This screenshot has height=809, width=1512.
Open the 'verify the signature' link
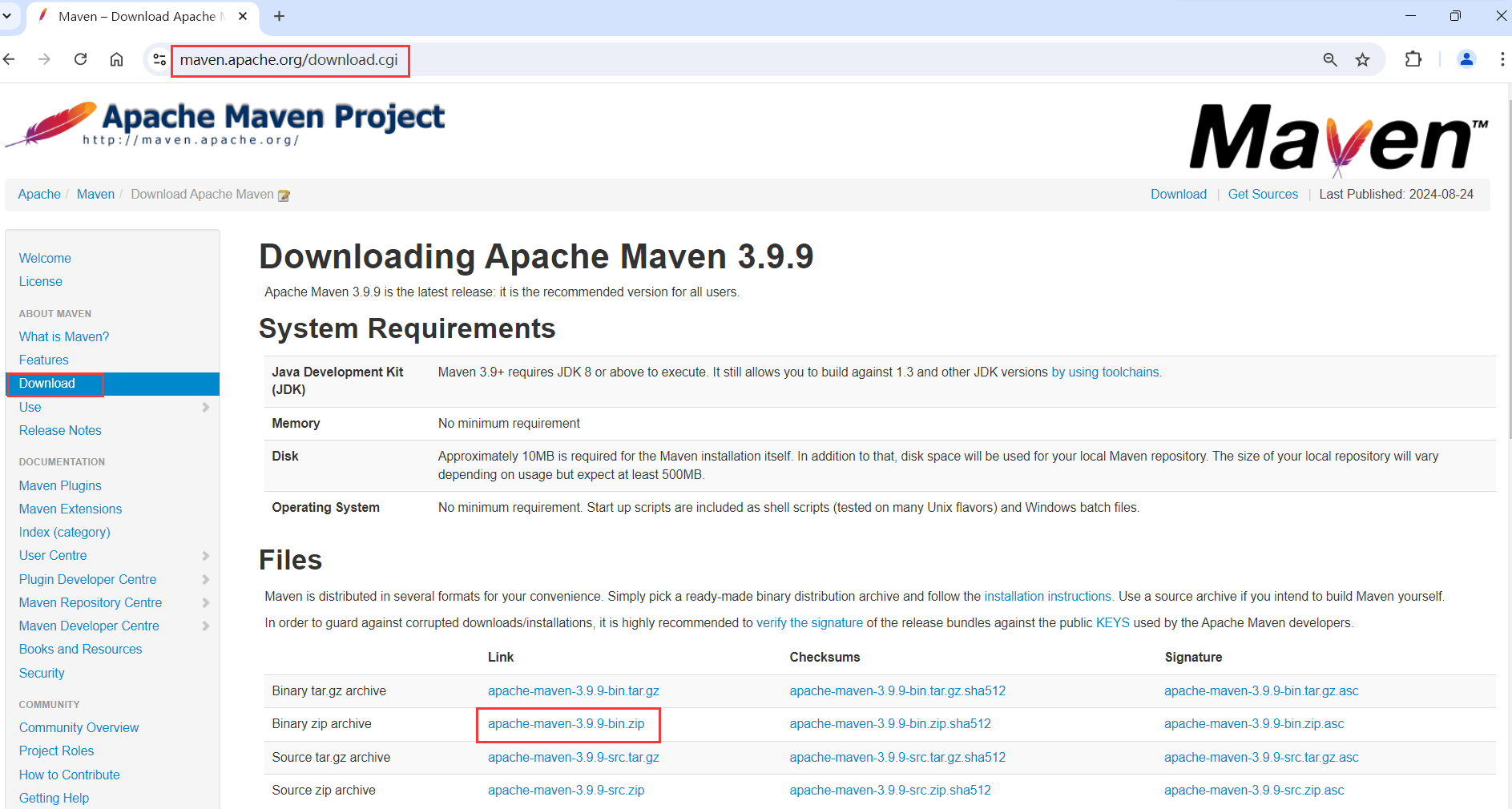click(809, 623)
